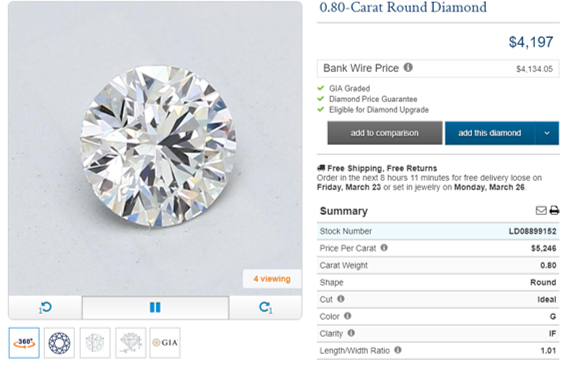Expand add this diamond dropdown arrow

(547, 133)
